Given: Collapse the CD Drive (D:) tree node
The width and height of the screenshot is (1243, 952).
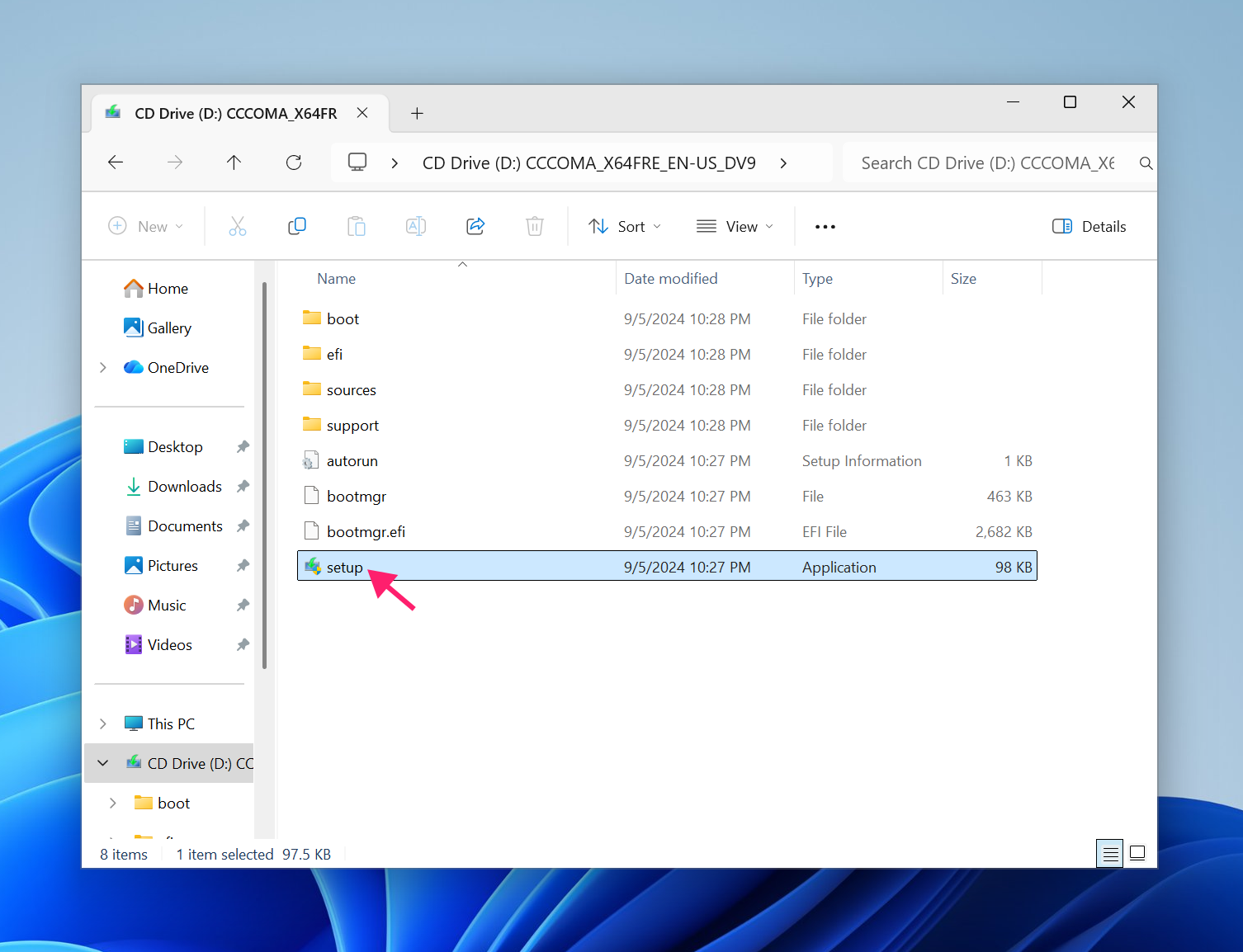Looking at the screenshot, I should (x=103, y=763).
